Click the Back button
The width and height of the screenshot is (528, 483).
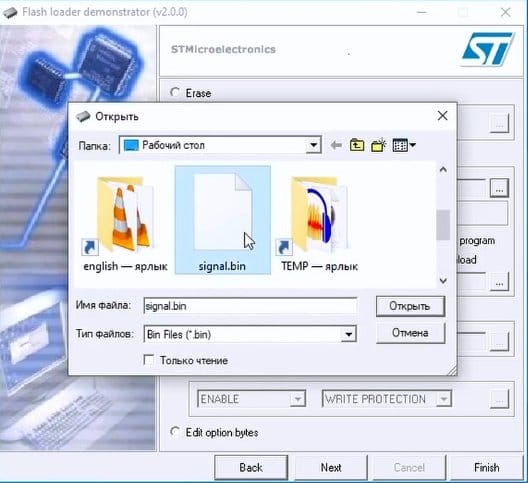(x=251, y=468)
